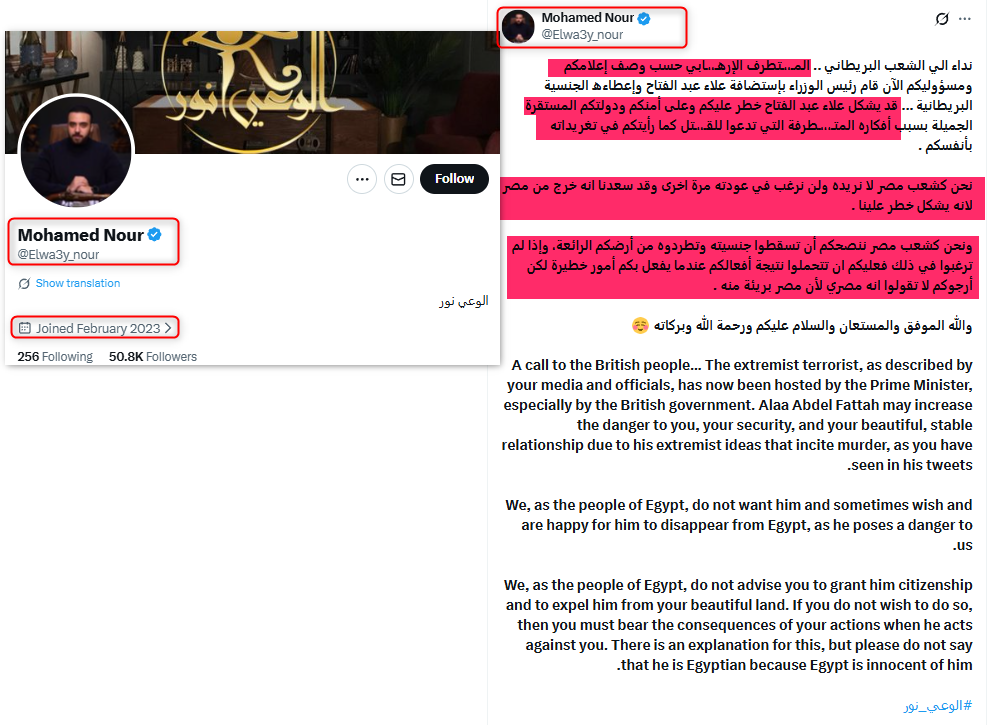Click the @Elwa3y_nour handle in tweet header
The width and height of the screenshot is (995, 725).
coord(582,35)
